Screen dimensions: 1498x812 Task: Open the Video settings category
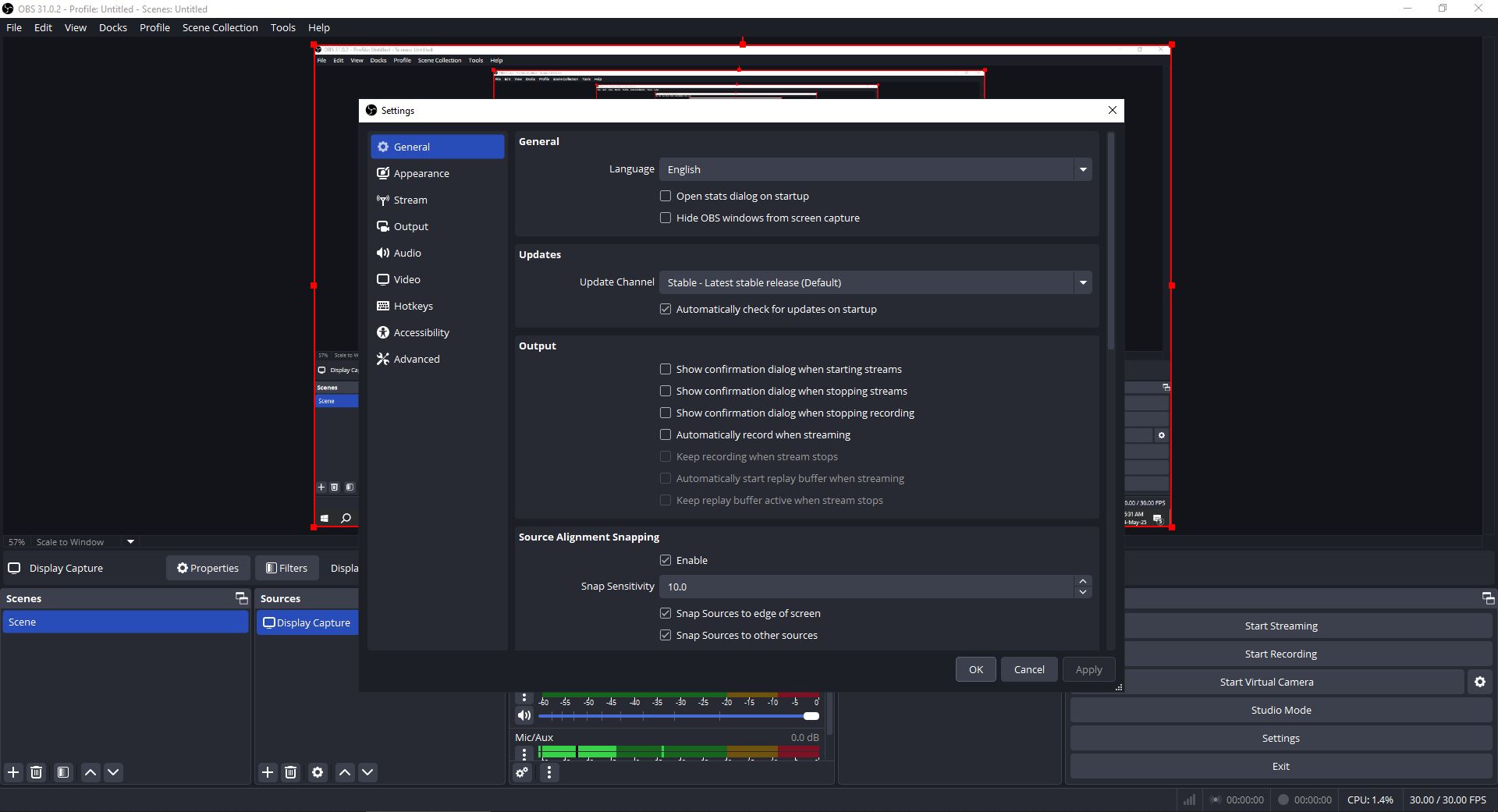tap(437, 279)
